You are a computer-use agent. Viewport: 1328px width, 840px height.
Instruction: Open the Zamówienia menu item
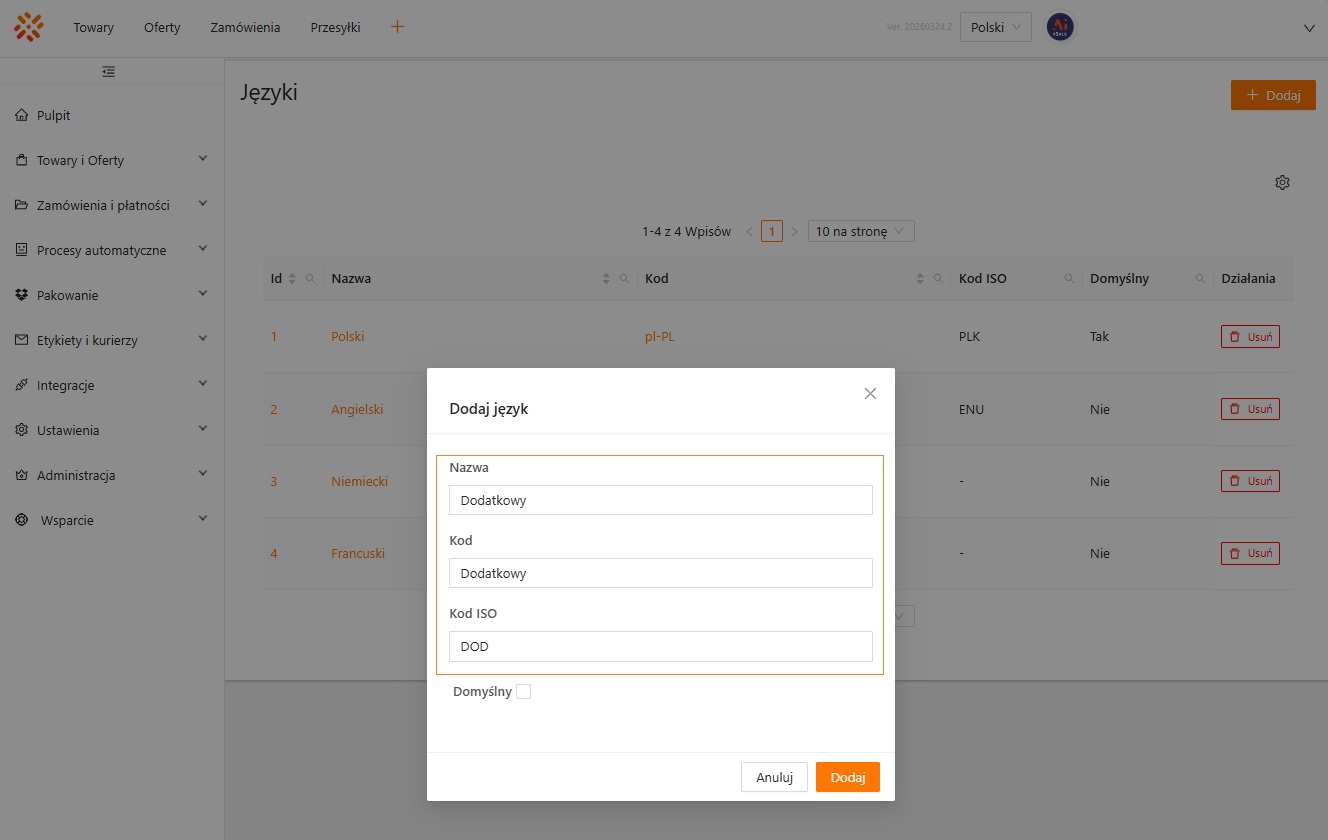pos(245,27)
